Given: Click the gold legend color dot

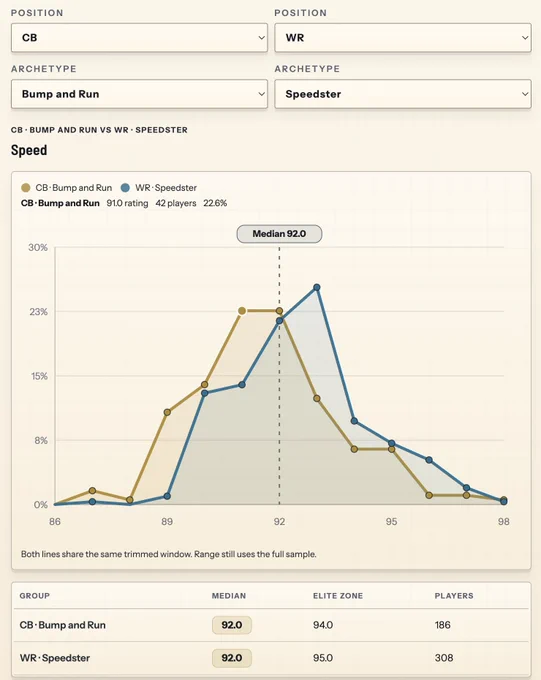Looking at the screenshot, I should pyautogui.click(x=26, y=188).
